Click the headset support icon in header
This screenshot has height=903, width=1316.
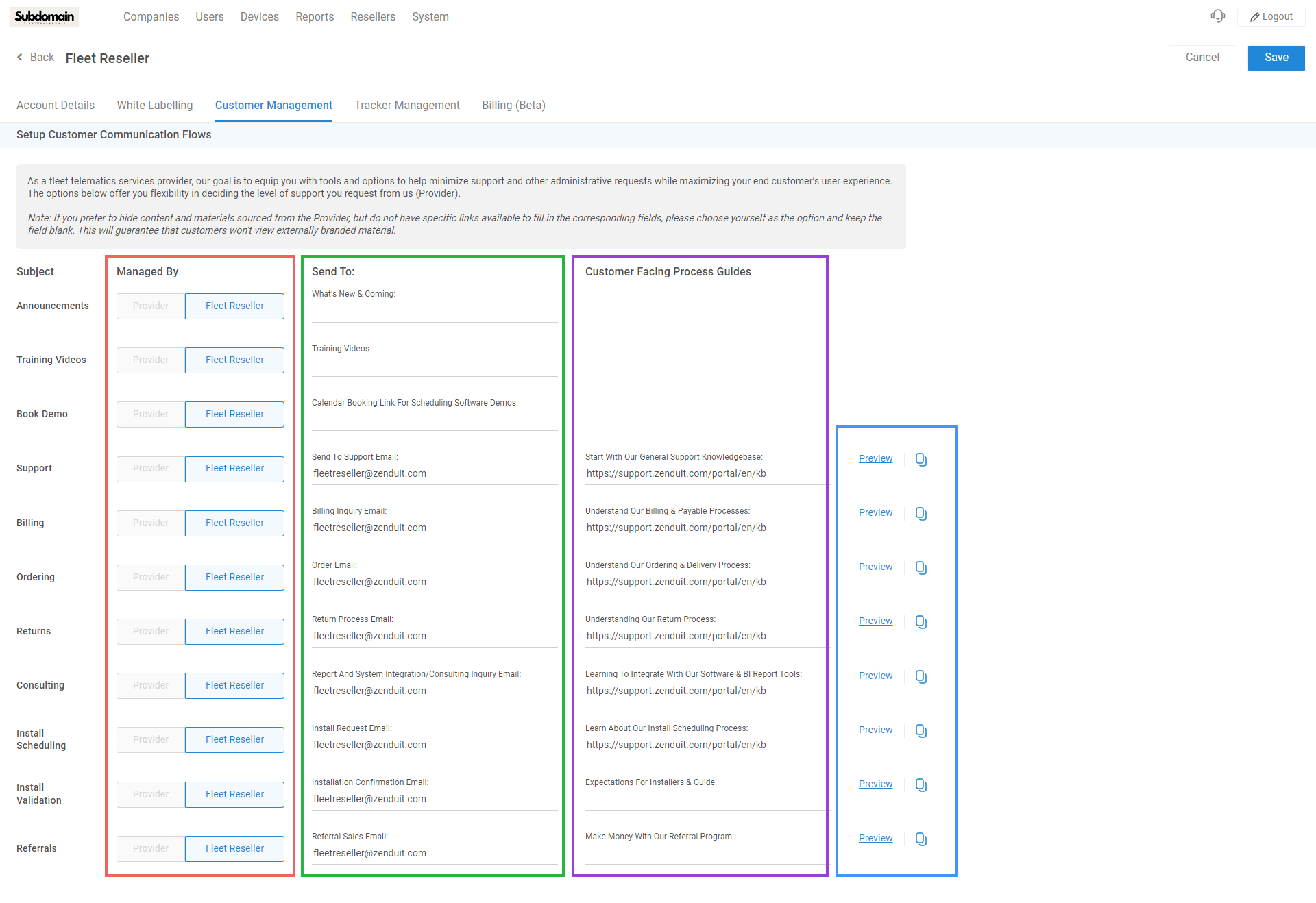(x=1217, y=16)
